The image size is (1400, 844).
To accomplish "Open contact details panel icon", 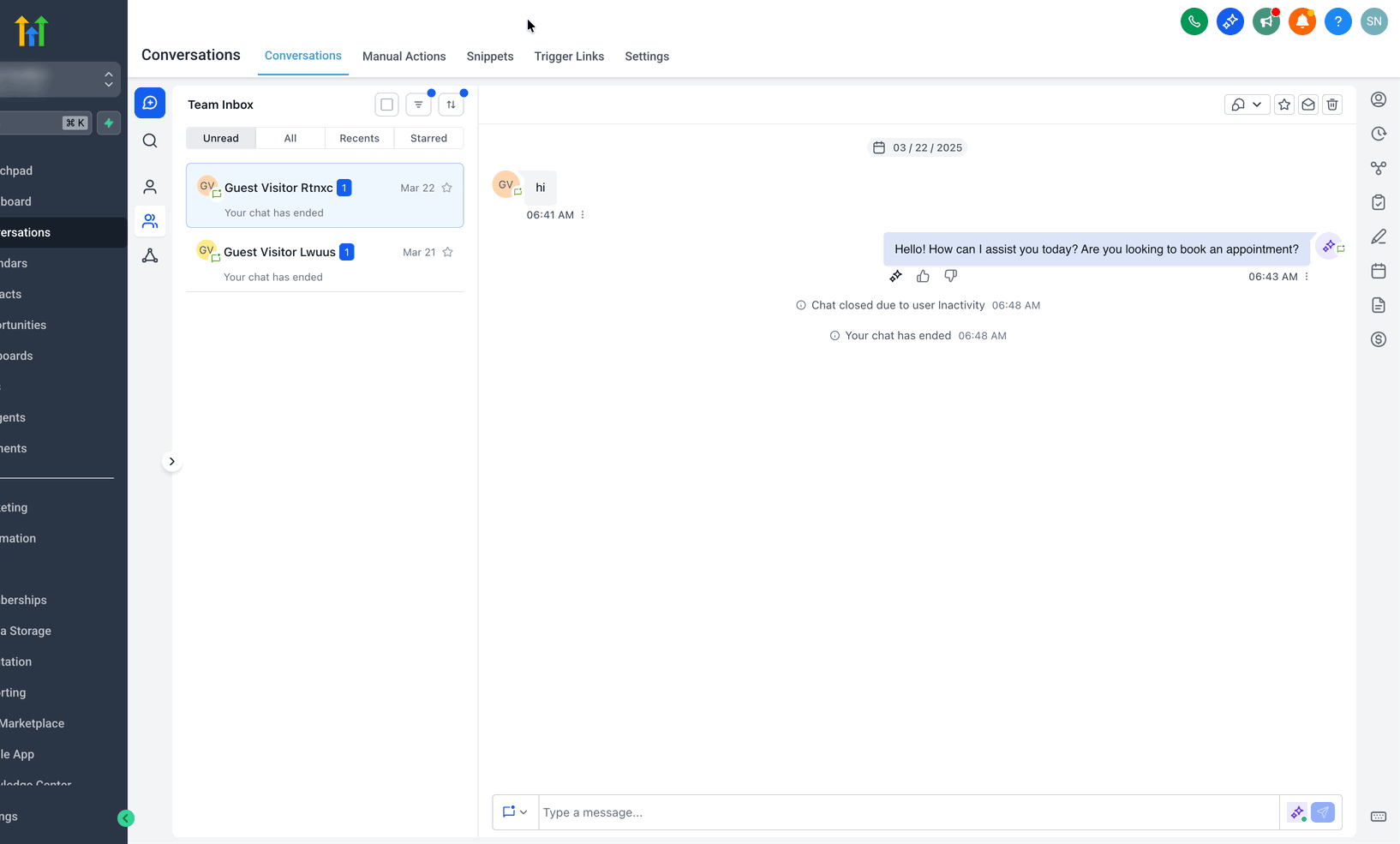I will pyautogui.click(x=1379, y=99).
